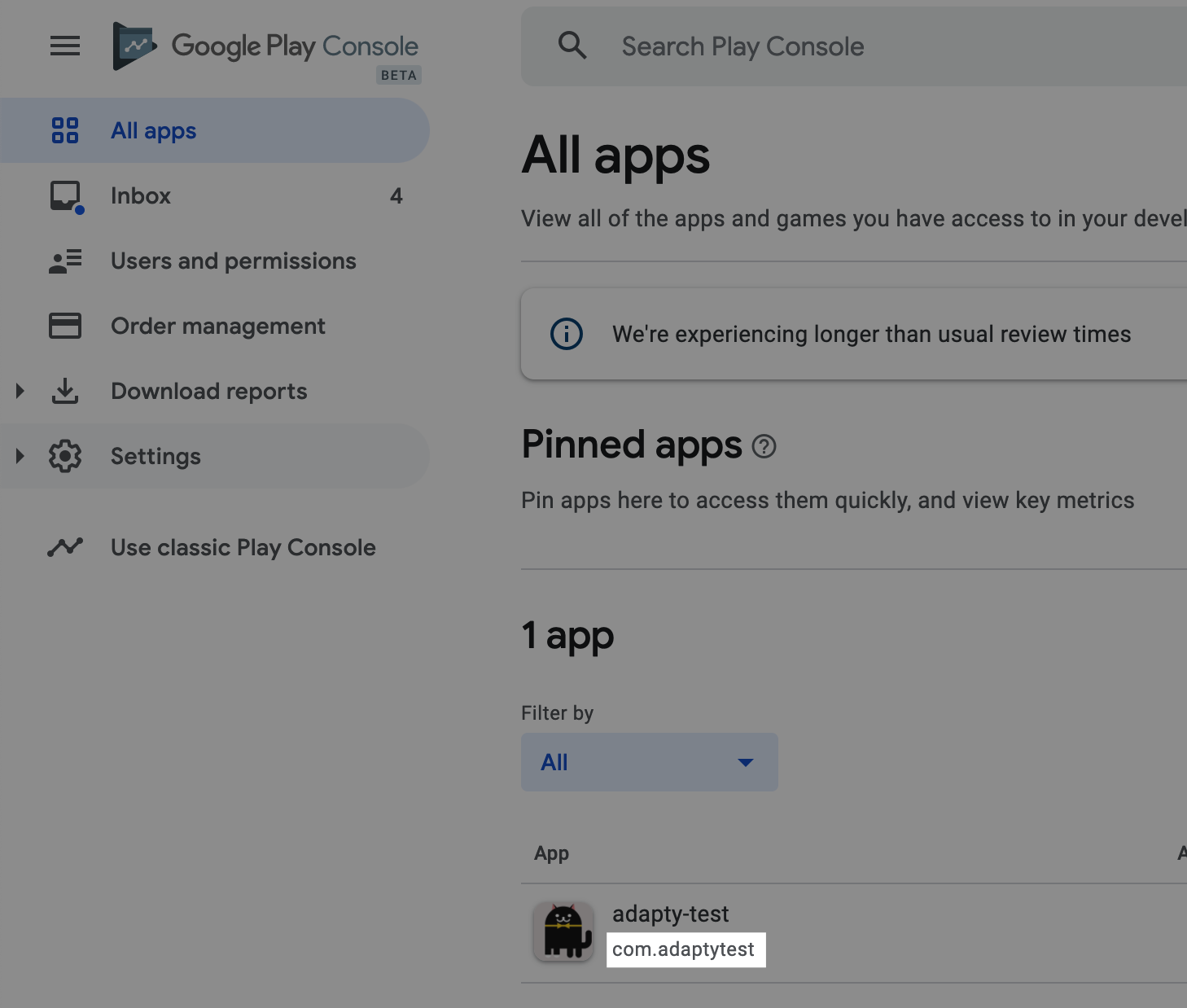Viewport: 1187px width, 1008px height.
Task: Switch to Use classic Play Console
Action: click(215, 547)
